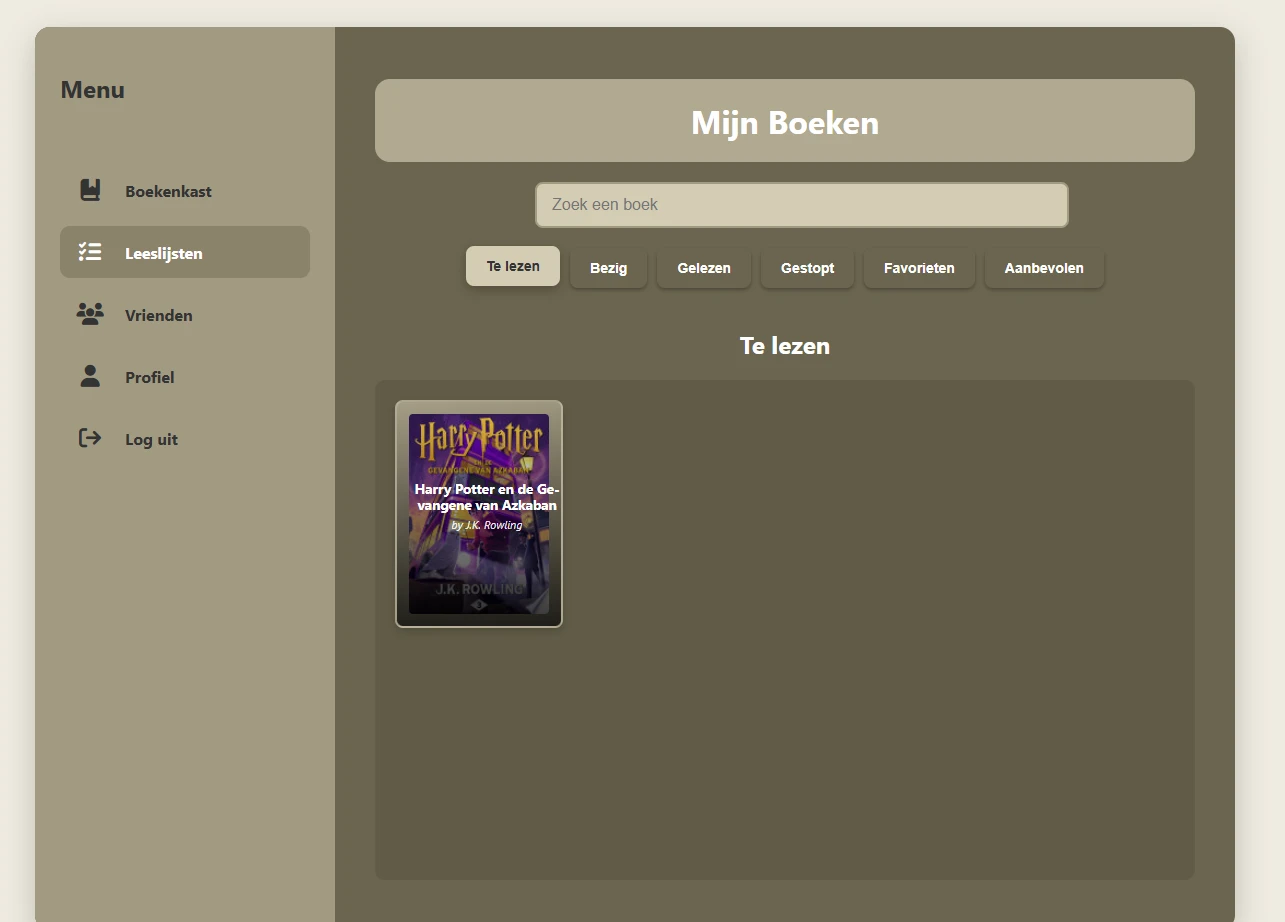Image resolution: width=1285 pixels, height=922 pixels.
Task: Show the Favorieten list
Action: tap(919, 267)
